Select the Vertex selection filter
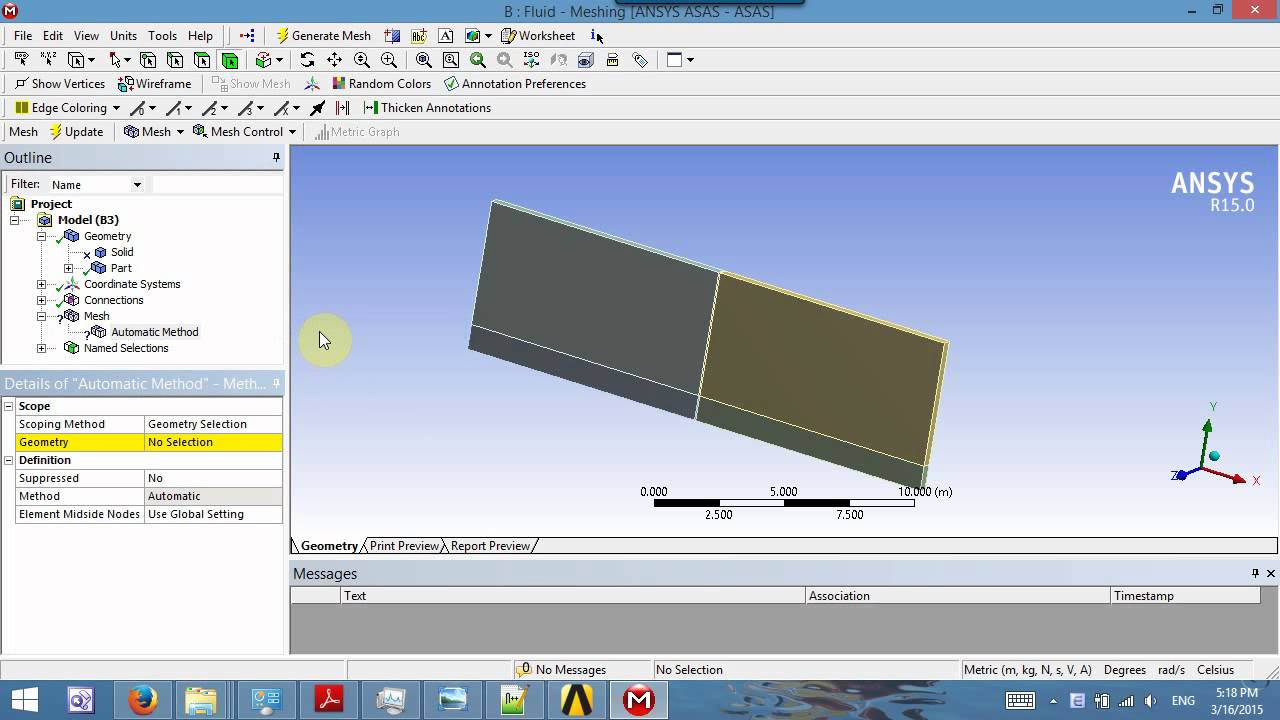 148,60
